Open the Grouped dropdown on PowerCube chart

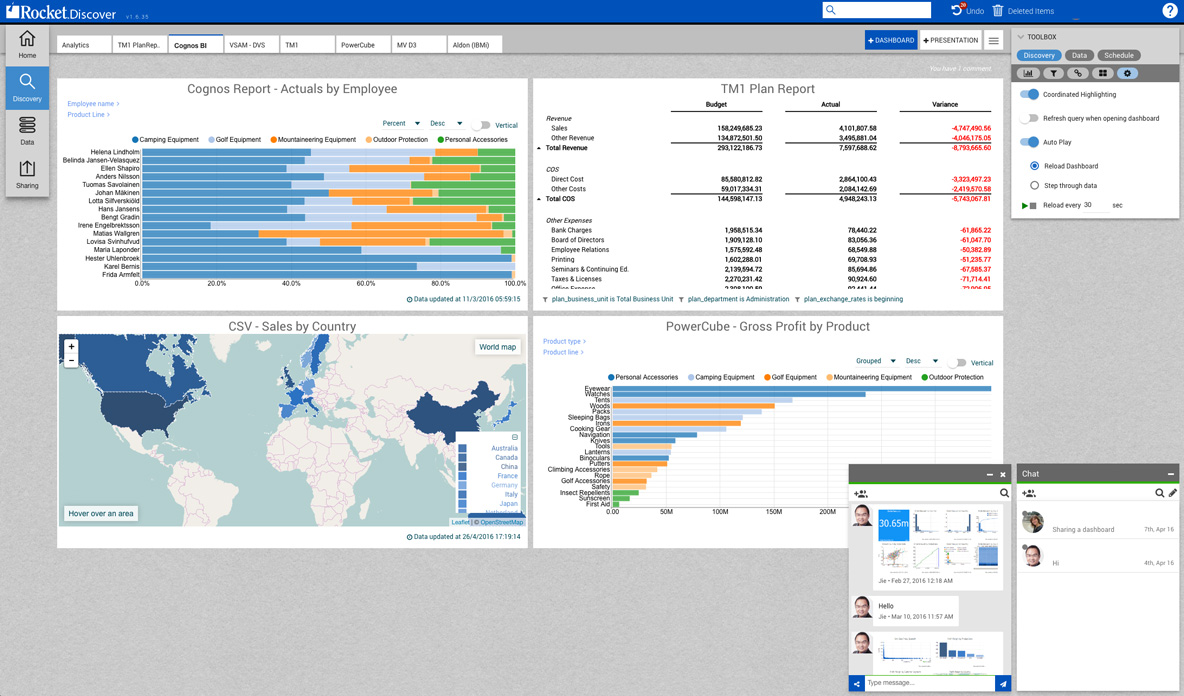tap(875, 362)
